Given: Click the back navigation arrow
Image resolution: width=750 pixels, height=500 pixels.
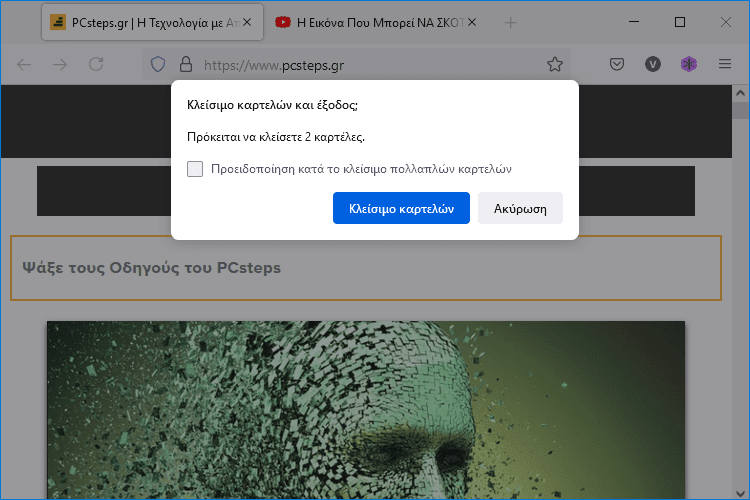Looking at the screenshot, I should pyautogui.click(x=24, y=65).
